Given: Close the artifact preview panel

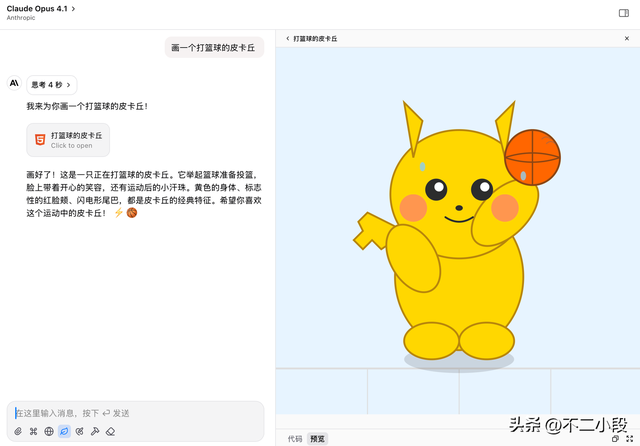Looking at the screenshot, I should tap(627, 38).
